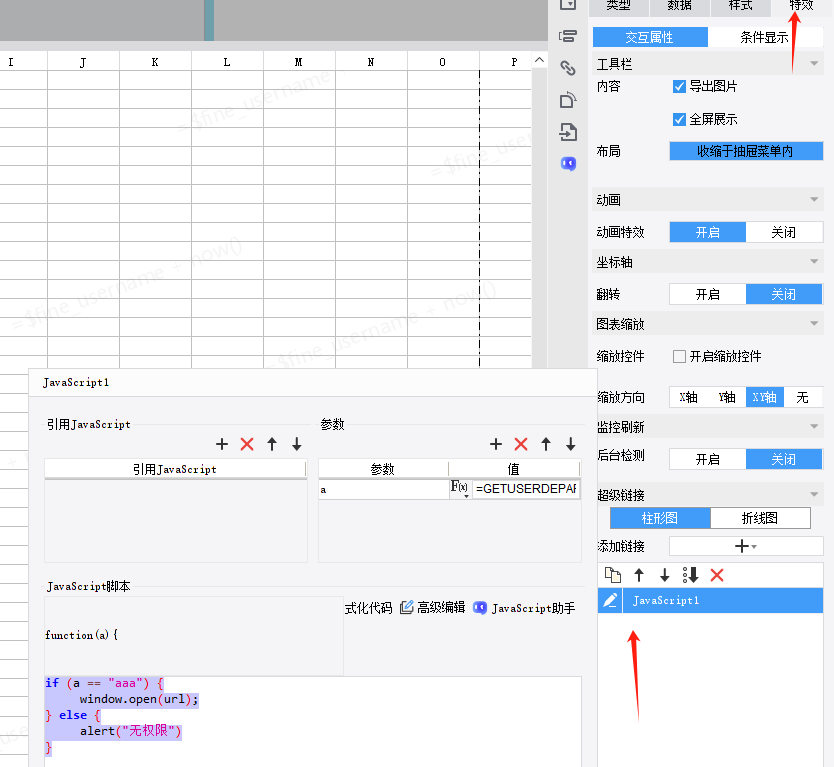Delete the selected referenced JavaScript entry
Screen dimensions: 834x767
coord(247,444)
